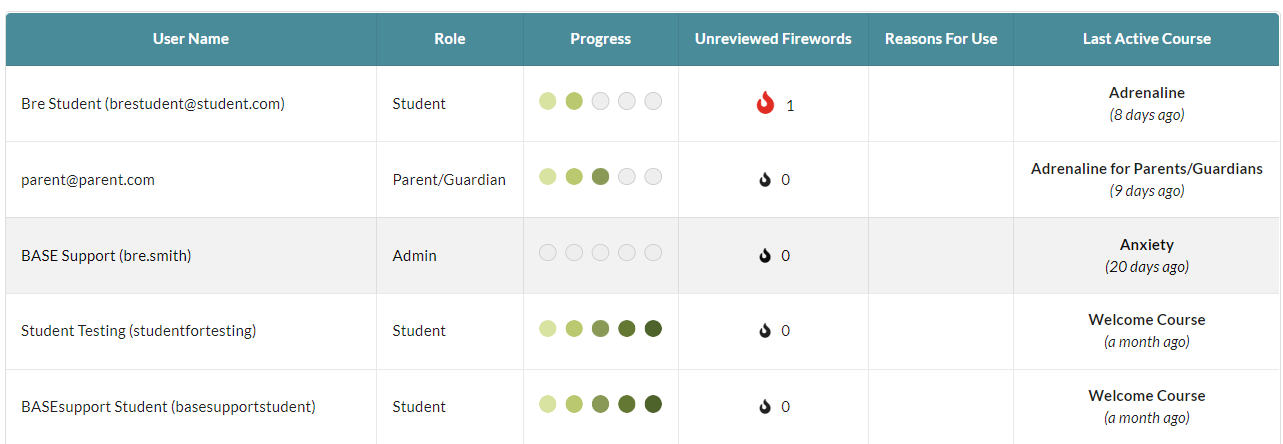Click the Unreviewed Firewords column header
1283x444 pixels.
773,39
